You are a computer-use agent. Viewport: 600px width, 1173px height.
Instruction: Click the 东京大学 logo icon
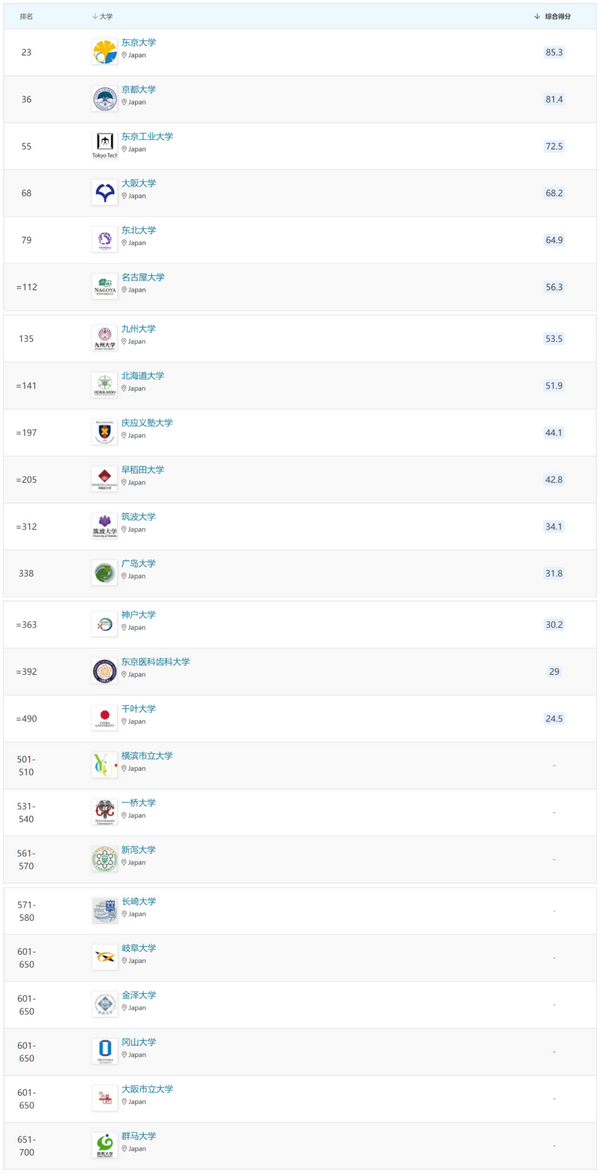click(105, 52)
